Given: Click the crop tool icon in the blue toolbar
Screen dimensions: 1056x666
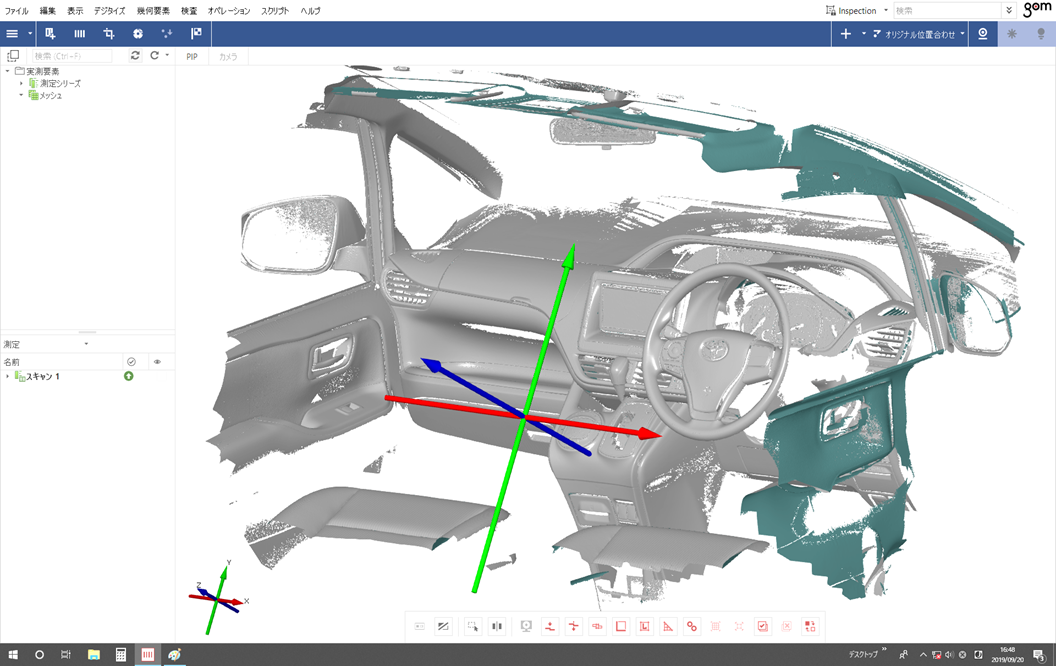Looking at the screenshot, I should [109, 33].
